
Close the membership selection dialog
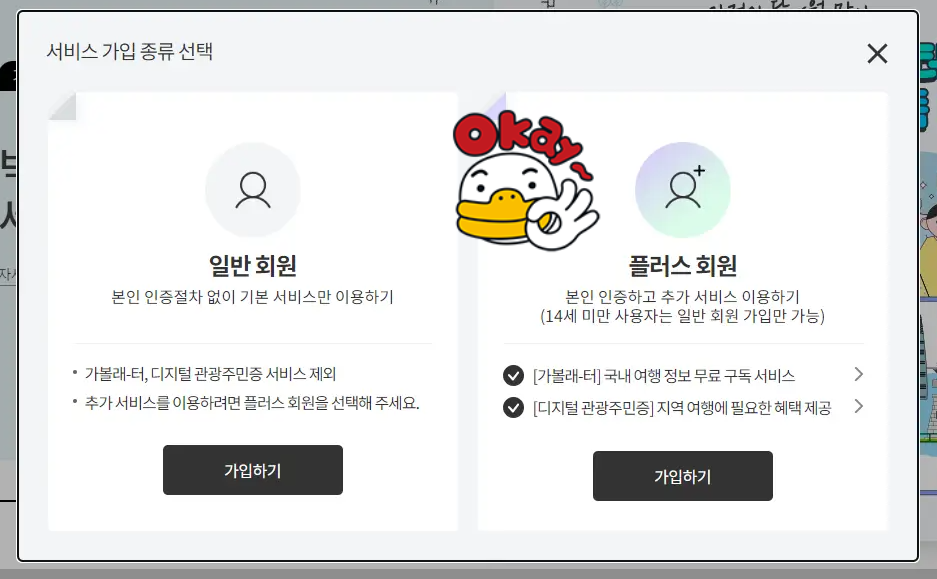pyautogui.click(x=877, y=54)
